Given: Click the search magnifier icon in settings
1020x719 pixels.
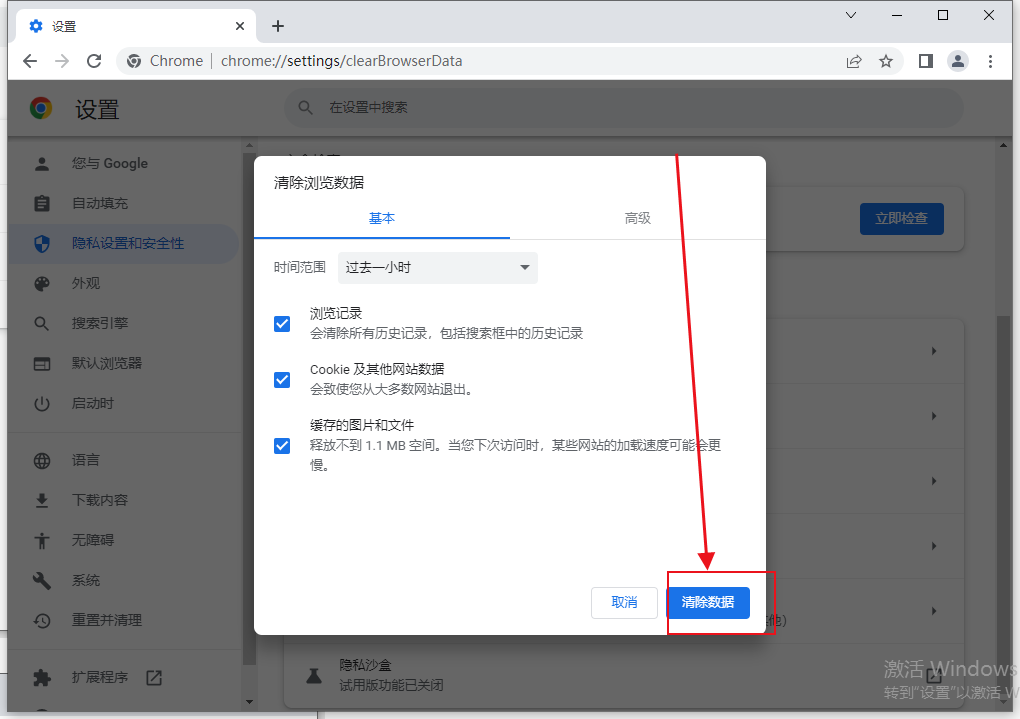Looking at the screenshot, I should 305,107.
